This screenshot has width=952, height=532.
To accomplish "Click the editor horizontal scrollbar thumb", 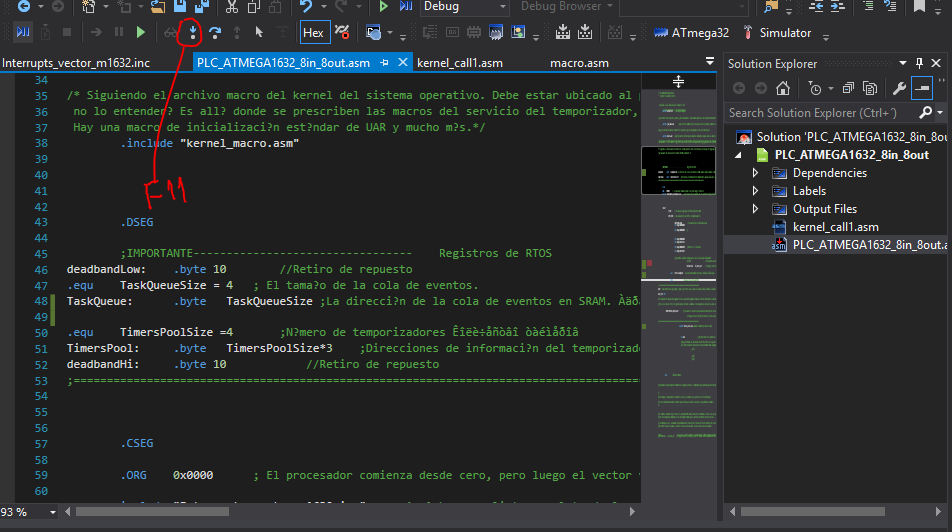I will [x=152, y=512].
